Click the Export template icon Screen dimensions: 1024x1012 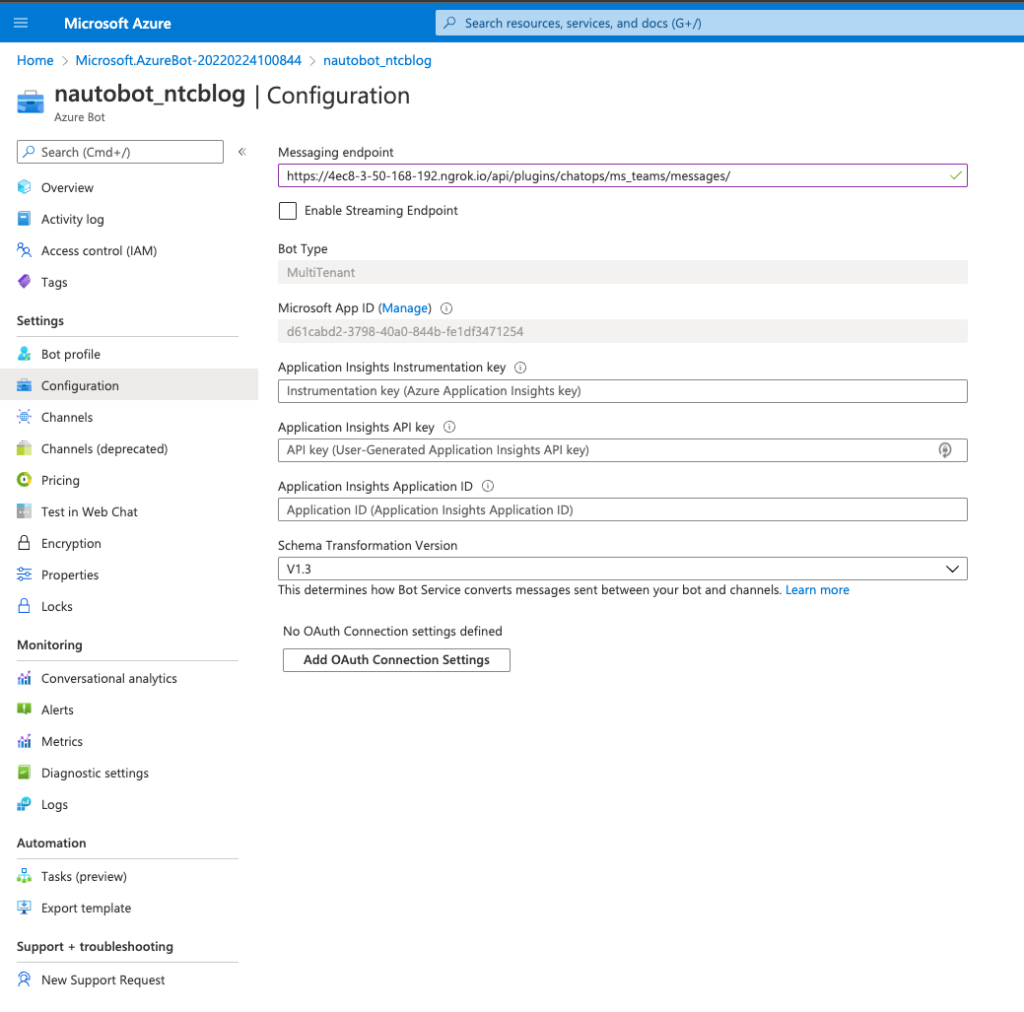click(24, 908)
